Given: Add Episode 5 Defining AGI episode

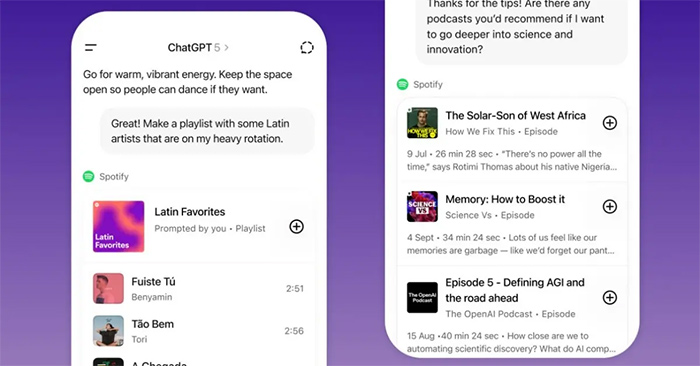Looking at the screenshot, I should click(610, 297).
